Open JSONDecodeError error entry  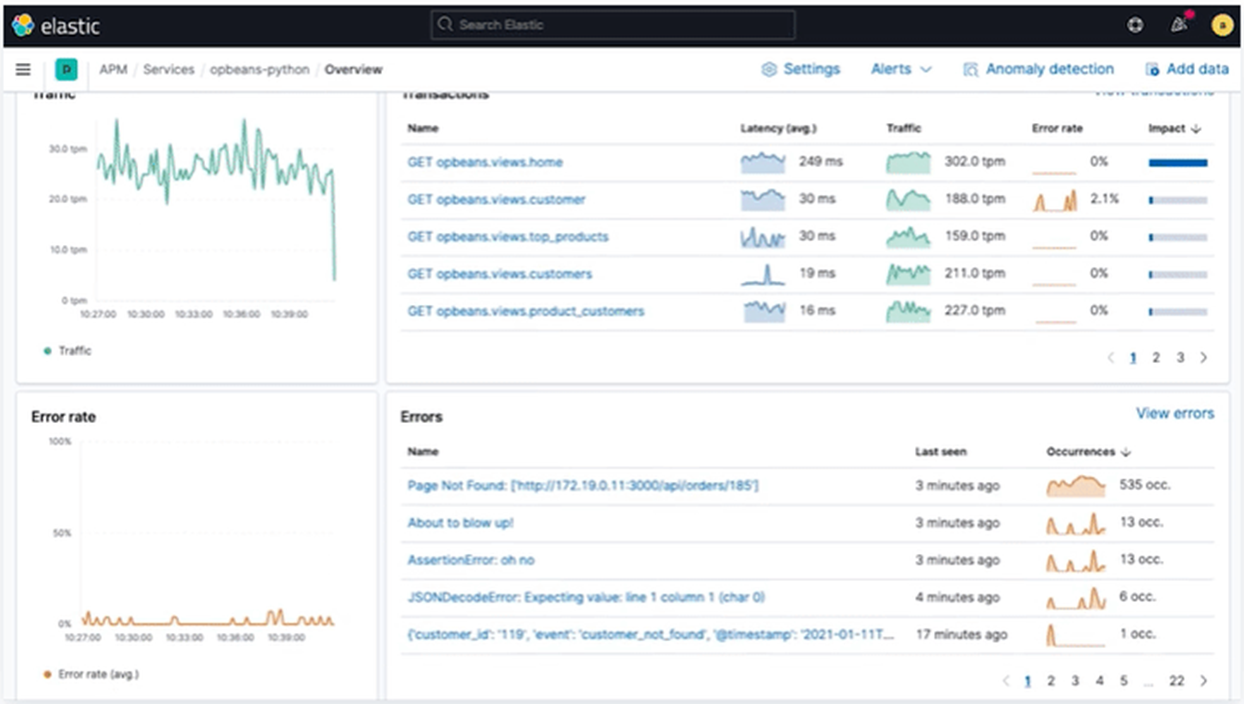coord(586,597)
